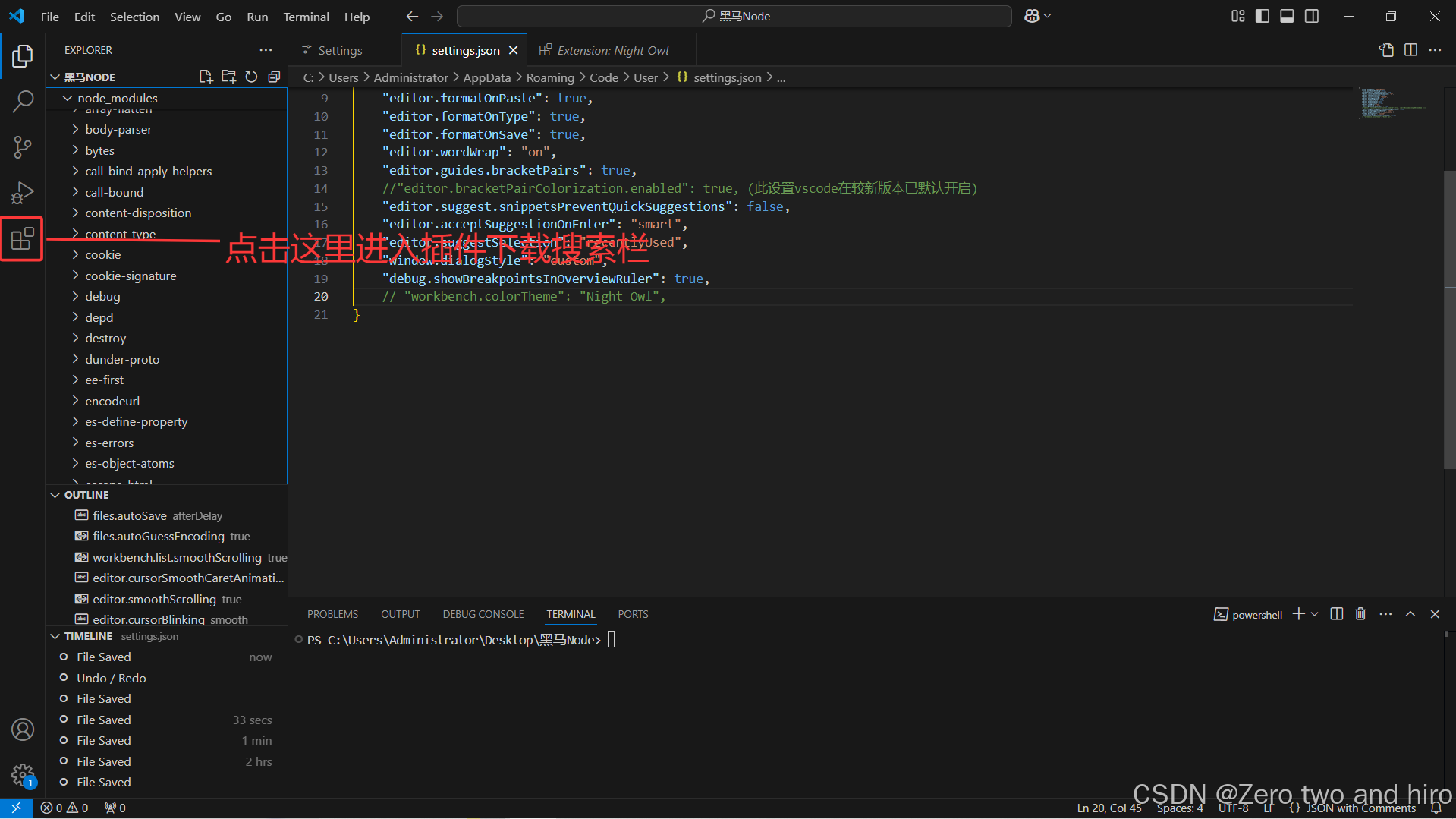Create a new file in explorer

tap(206, 77)
